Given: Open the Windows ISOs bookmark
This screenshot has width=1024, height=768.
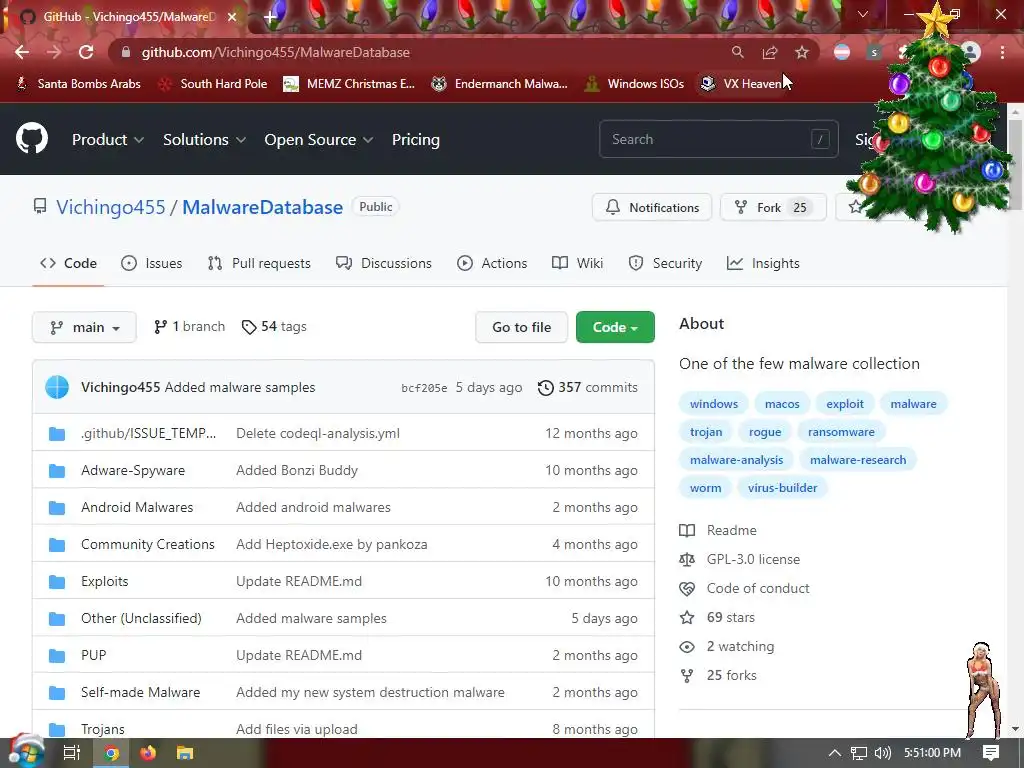Looking at the screenshot, I should click(634, 84).
